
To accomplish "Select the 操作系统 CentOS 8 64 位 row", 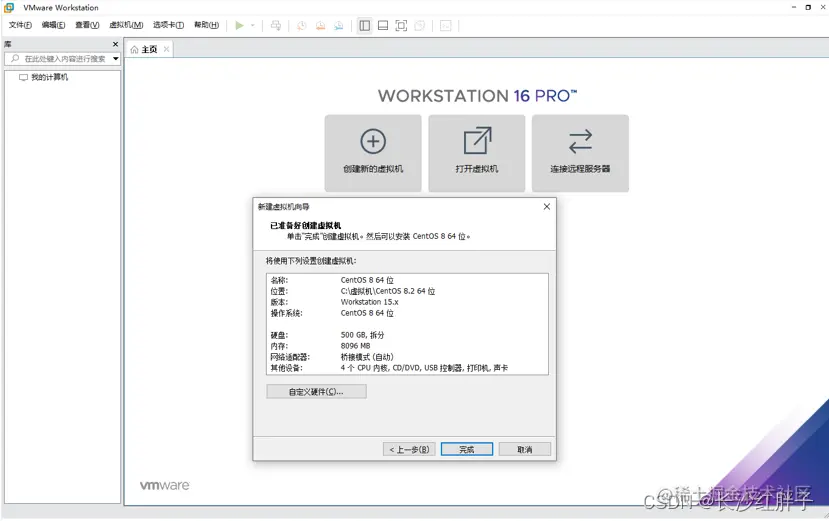I will pos(407,314).
